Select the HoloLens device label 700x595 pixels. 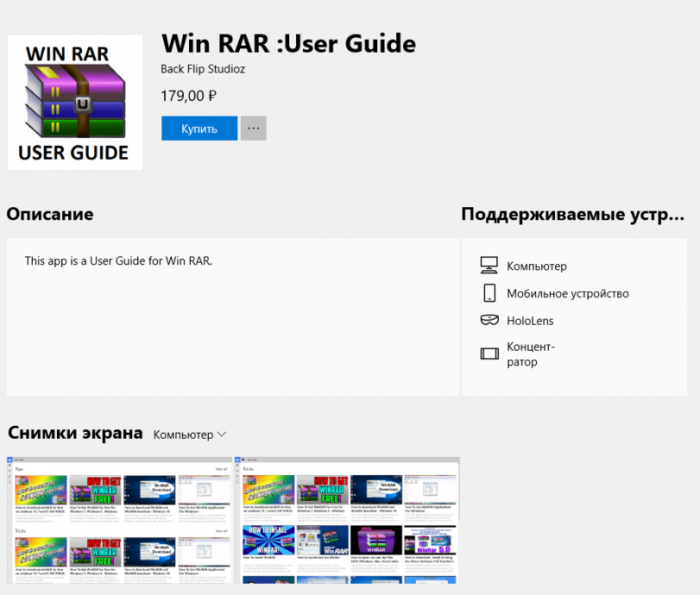pos(530,321)
